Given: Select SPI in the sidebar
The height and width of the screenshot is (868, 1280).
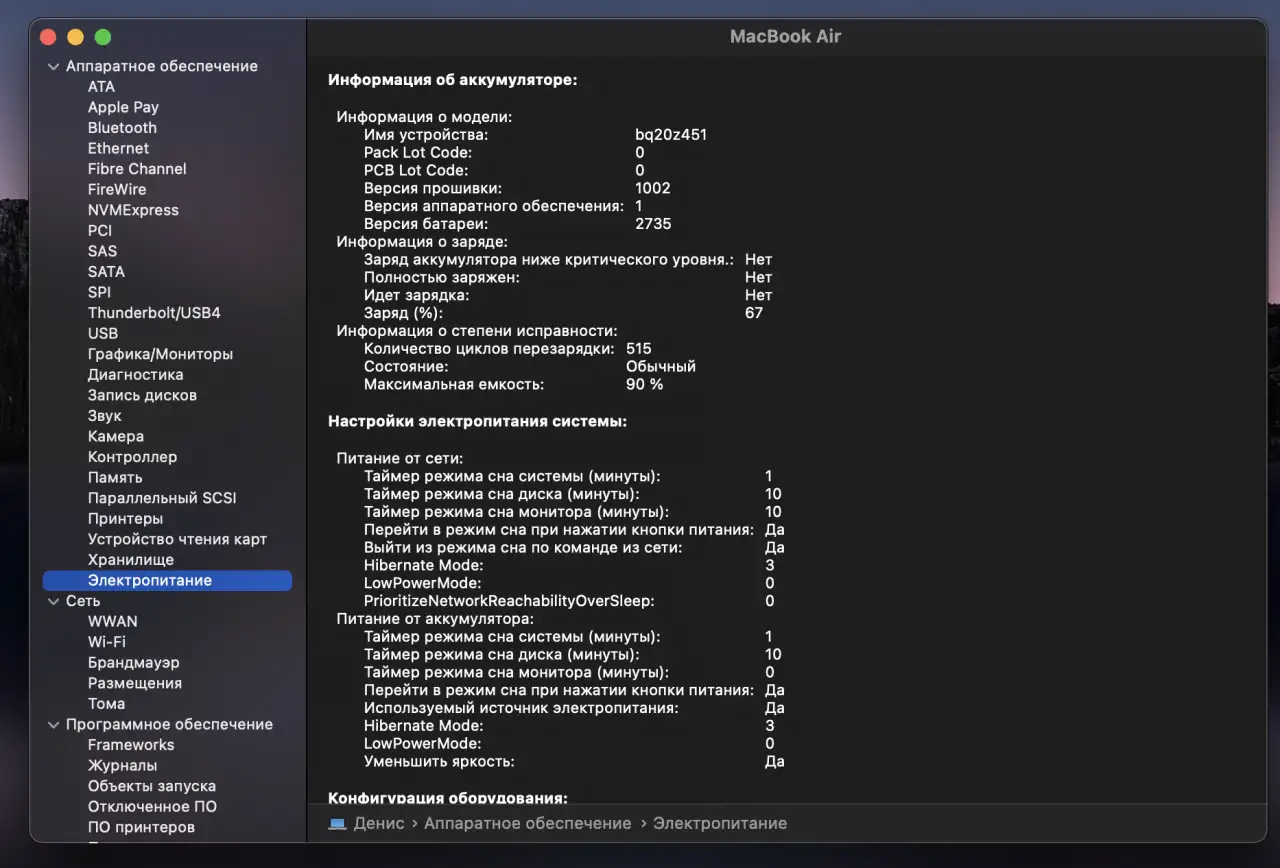Looking at the screenshot, I should pos(99,292).
